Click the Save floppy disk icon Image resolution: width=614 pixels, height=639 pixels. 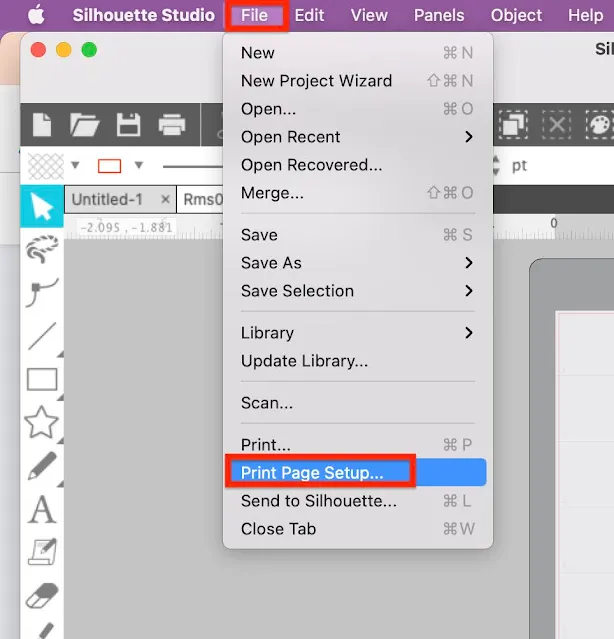[128, 125]
